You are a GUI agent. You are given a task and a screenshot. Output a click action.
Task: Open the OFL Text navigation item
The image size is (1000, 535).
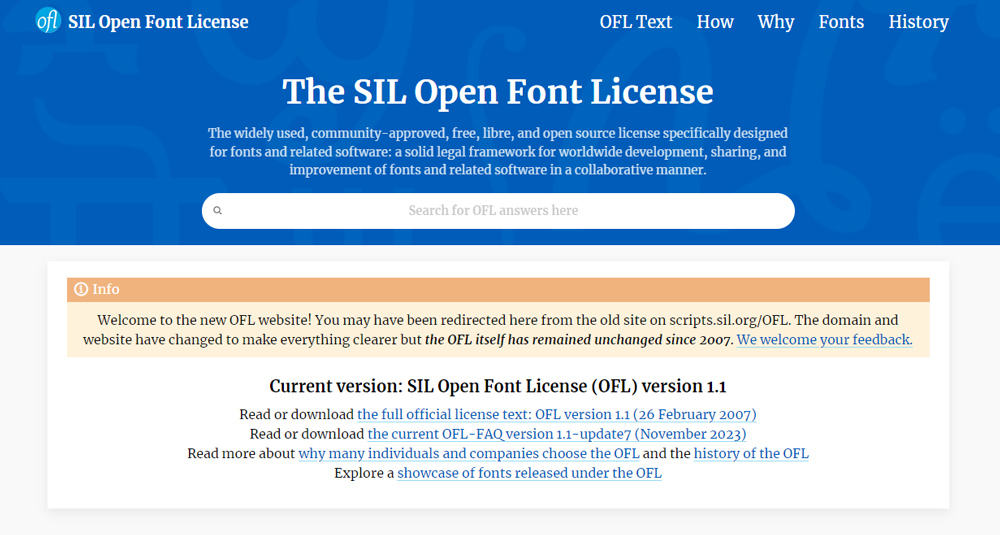point(635,22)
